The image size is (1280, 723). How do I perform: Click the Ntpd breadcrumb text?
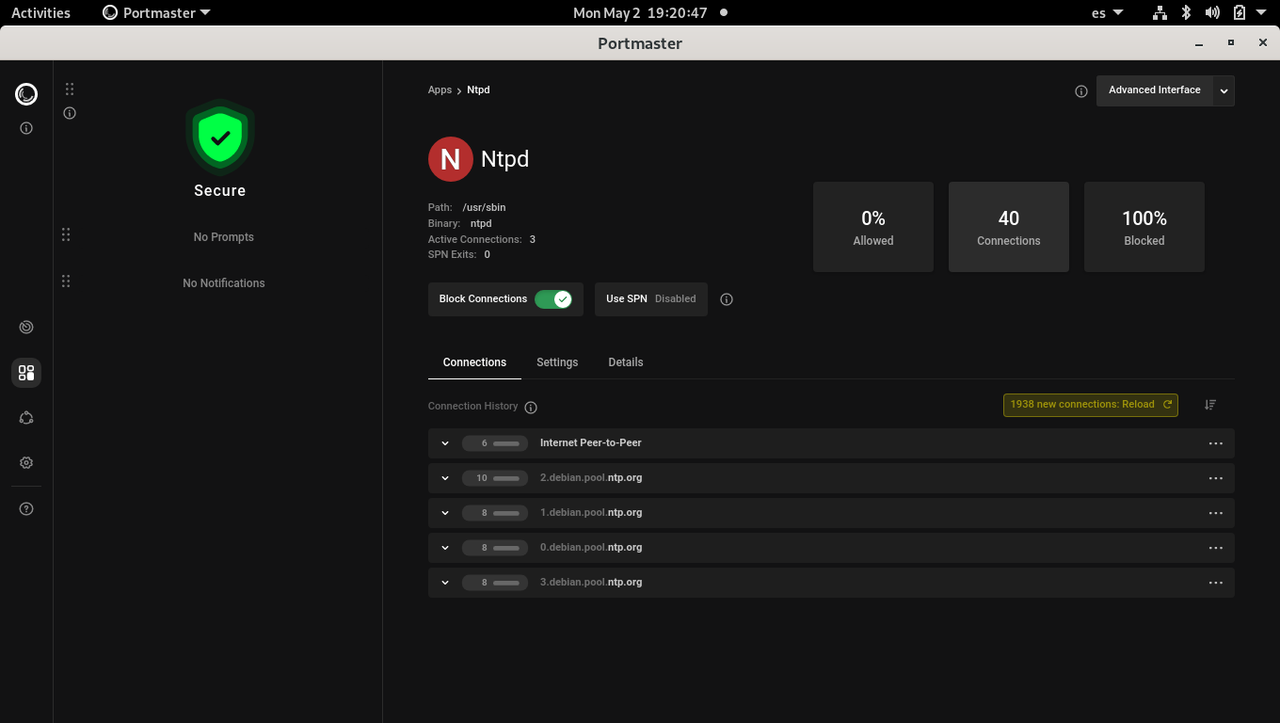pyautogui.click(x=478, y=90)
